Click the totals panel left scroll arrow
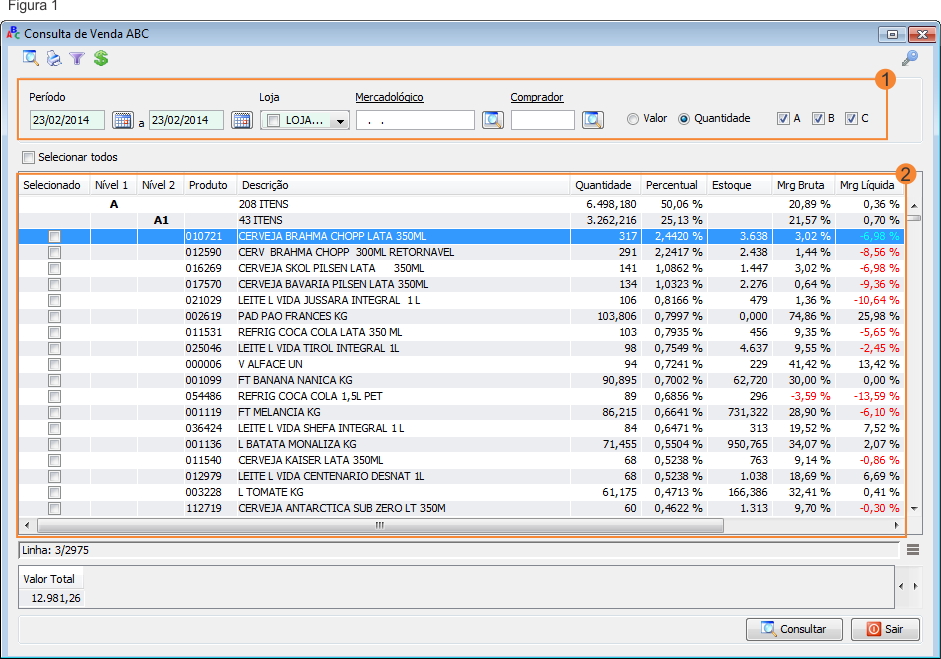The width and height of the screenshot is (941, 659). (901, 586)
